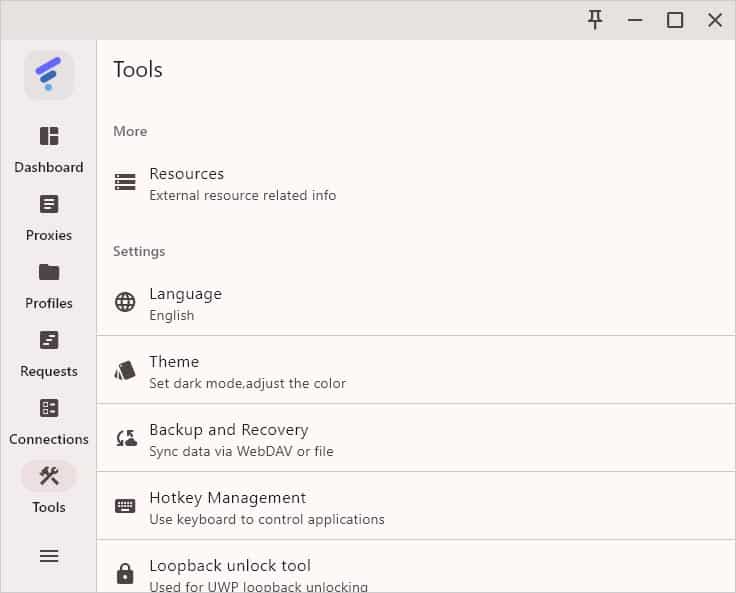The image size is (736, 593).
Task: Open the Proxies icon in sidebar
Action: point(49,204)
